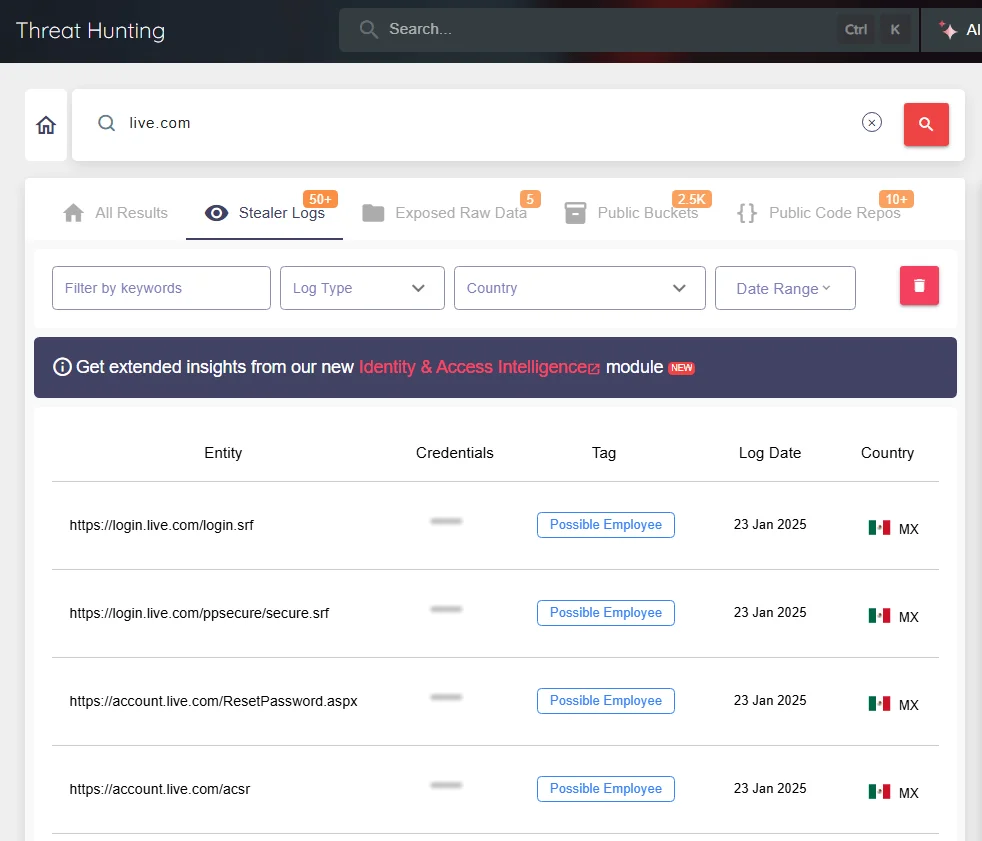The width and height of the screenshot is (982, 841).
Task: Click the Mexico flag in the login.srf row
Action: point(879,528)
